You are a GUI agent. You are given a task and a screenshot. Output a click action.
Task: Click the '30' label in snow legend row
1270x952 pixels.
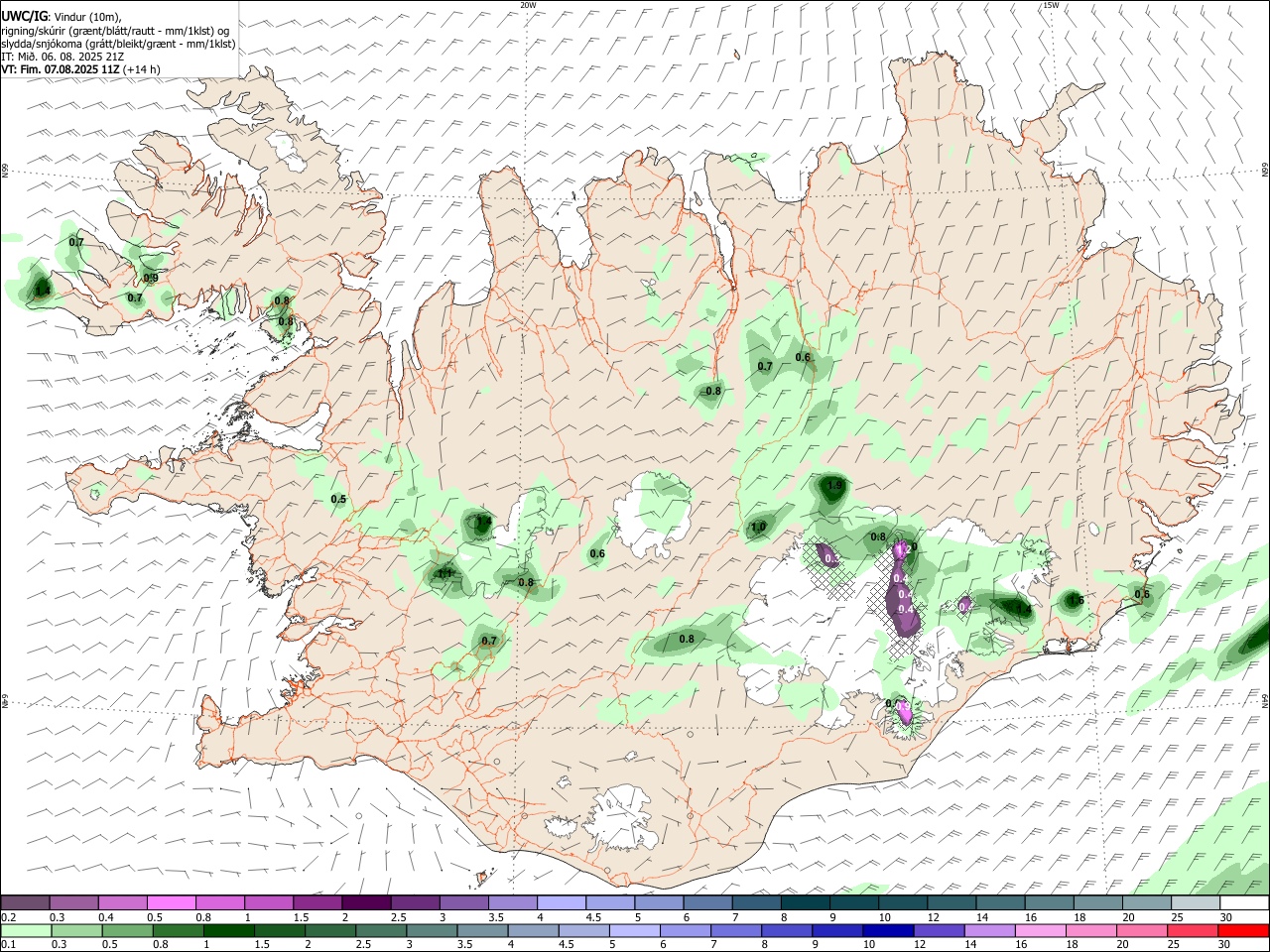pyautogui.click(x=1225, y=916)
